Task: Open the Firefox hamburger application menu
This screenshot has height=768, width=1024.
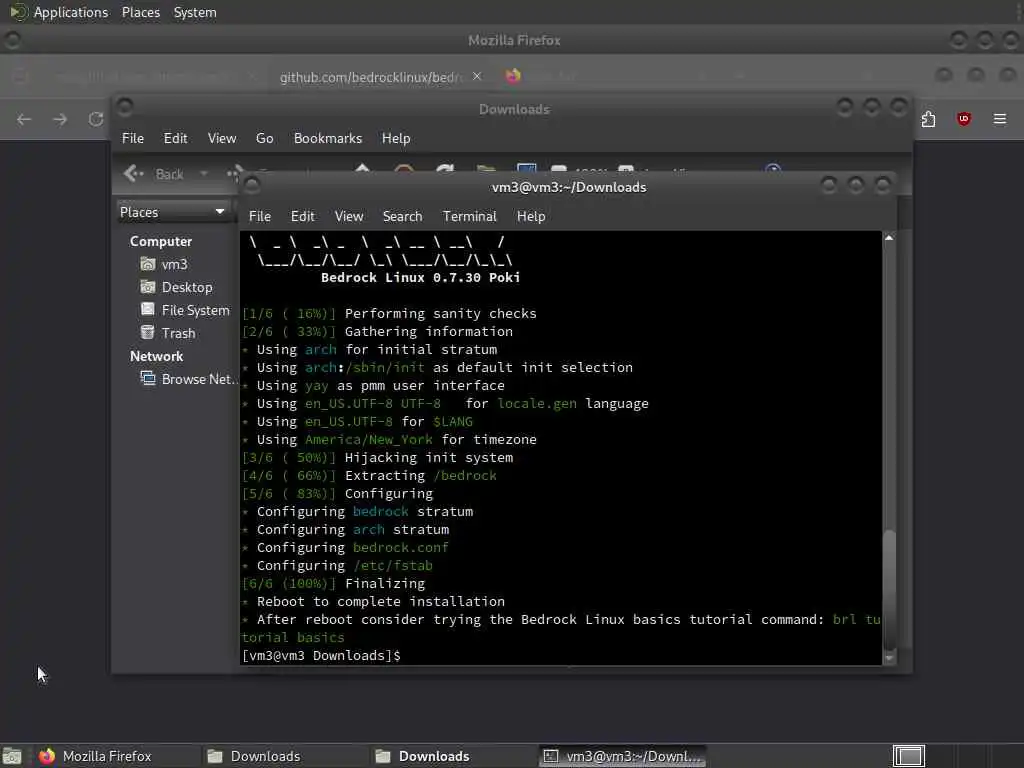Action: pyautogui.click(x=1000, y=119)
